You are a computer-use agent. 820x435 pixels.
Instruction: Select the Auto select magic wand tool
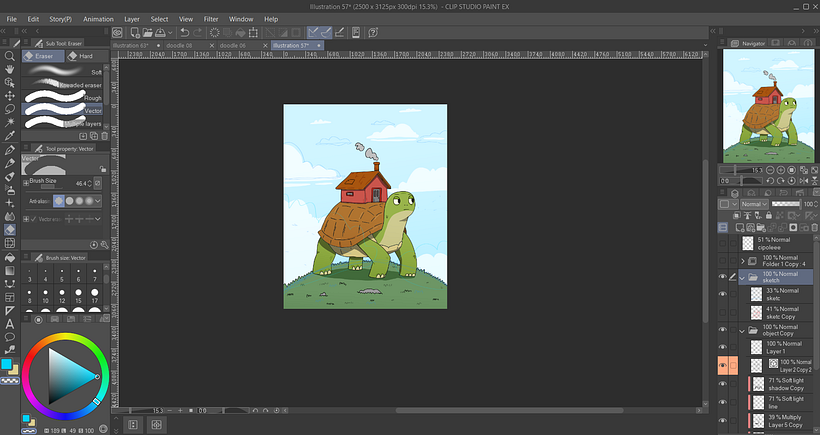click(x=9, y=122)
